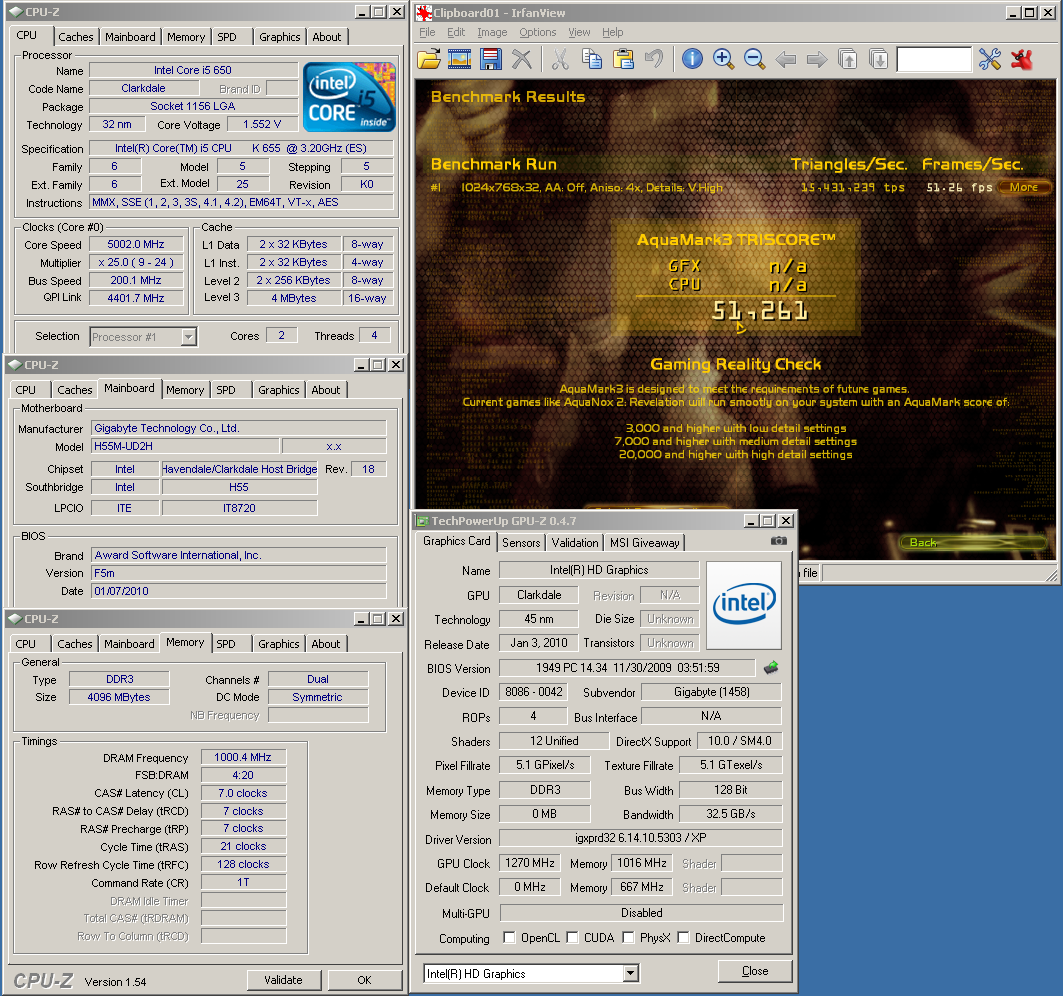Click CAS# Latency 7.0 clocks value

pos(243,793)
